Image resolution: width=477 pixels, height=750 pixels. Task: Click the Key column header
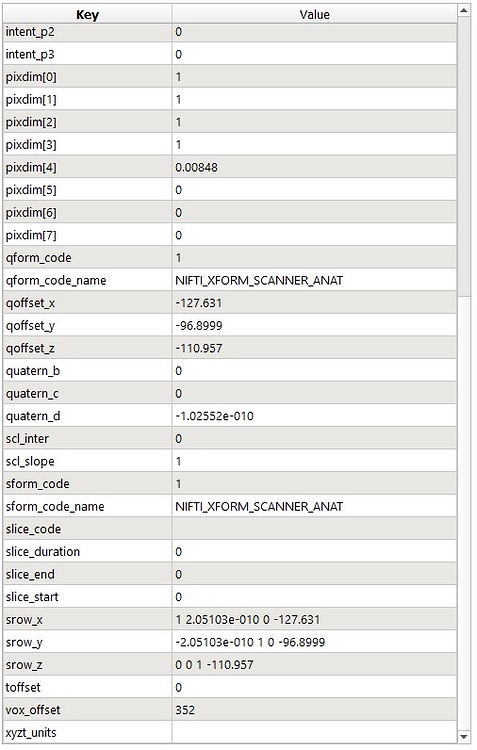tap(87, 14)
